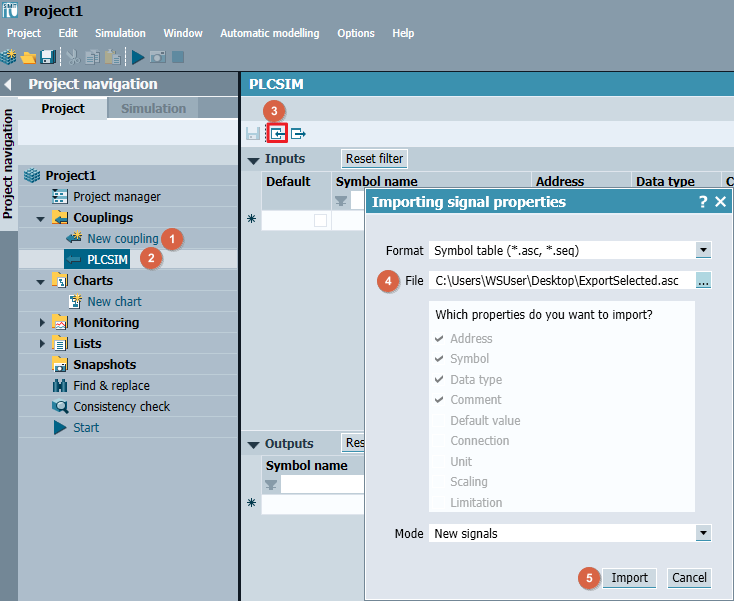Click the Cancel button
This screenshot has width=734, height=601.
[x=689, y=578]
